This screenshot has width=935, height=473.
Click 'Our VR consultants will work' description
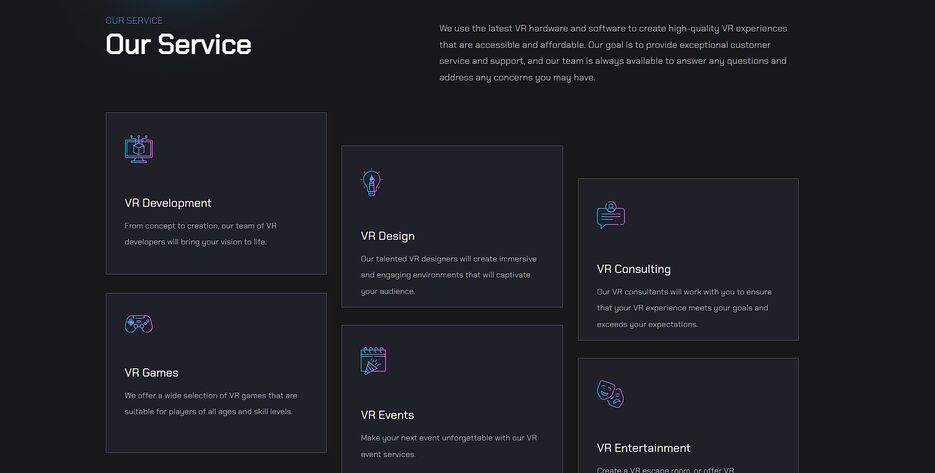click(685, 308)
